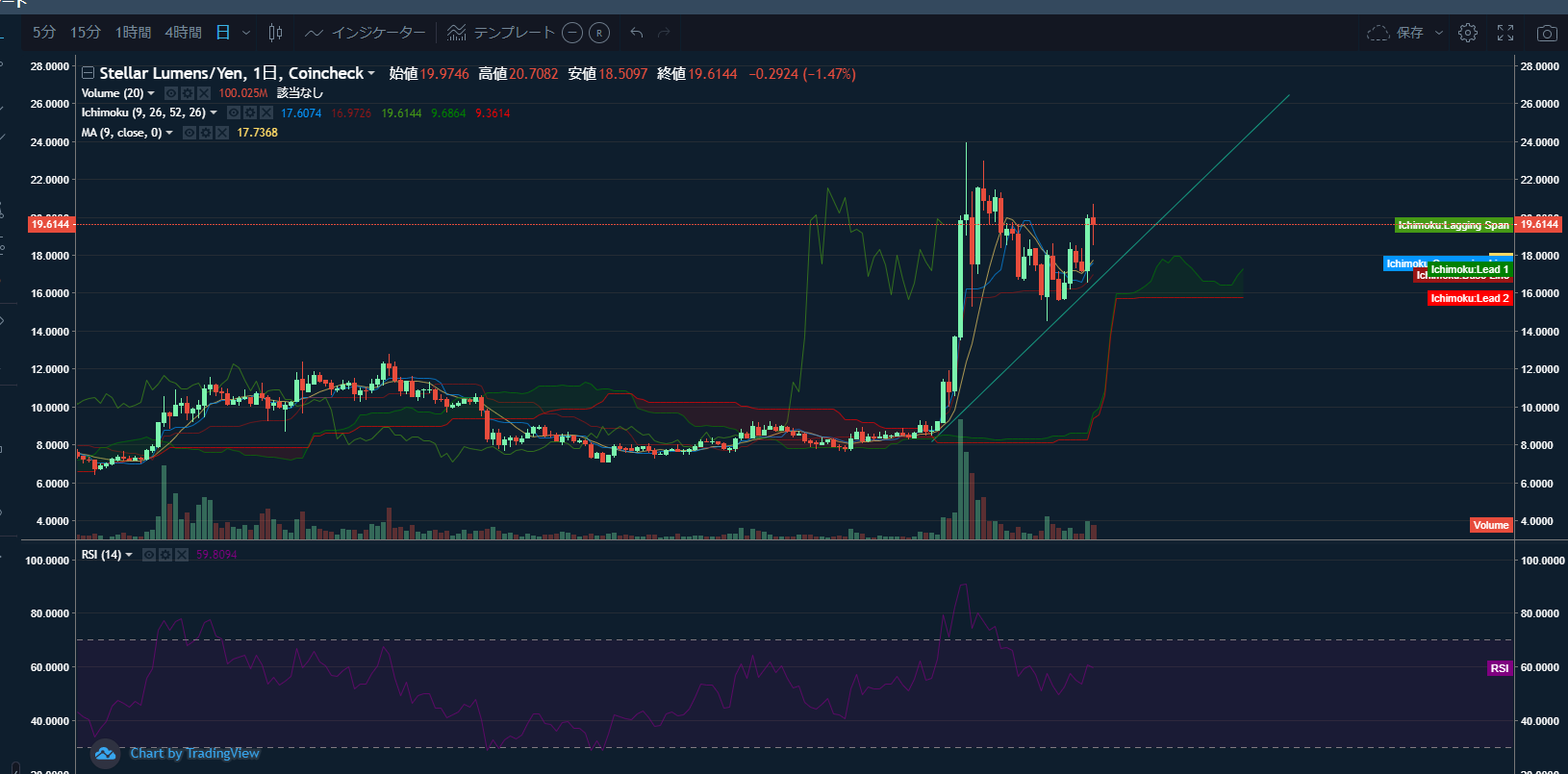The width and height of the screenshot is (1568, 774).
Task: Click the Ichimoku:Lead 1 axis label
Action: coord(1470,269)
